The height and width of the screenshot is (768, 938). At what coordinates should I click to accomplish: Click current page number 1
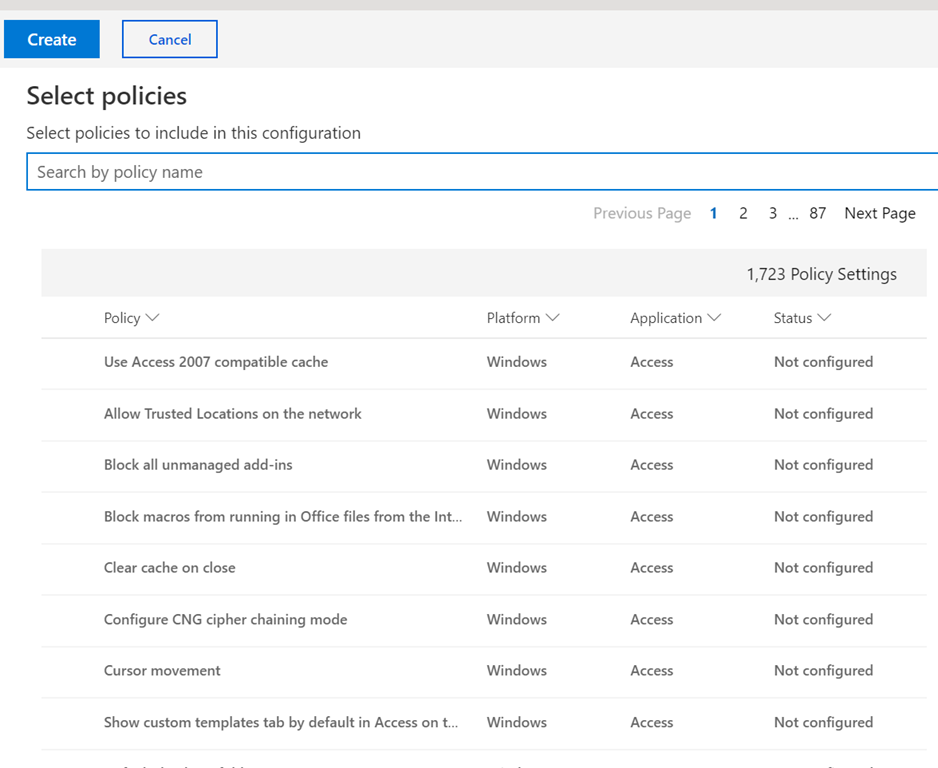point(713,213)
